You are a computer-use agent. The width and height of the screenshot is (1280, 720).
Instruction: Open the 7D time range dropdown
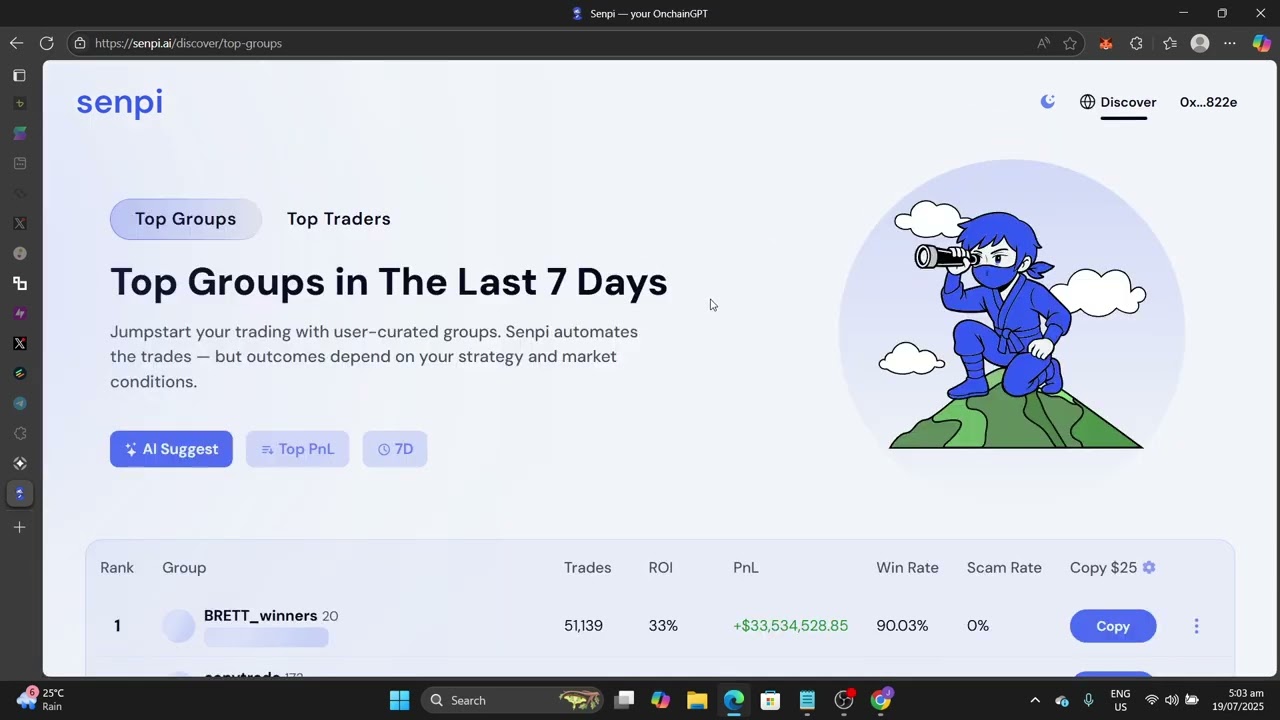(x=395, y=449)
